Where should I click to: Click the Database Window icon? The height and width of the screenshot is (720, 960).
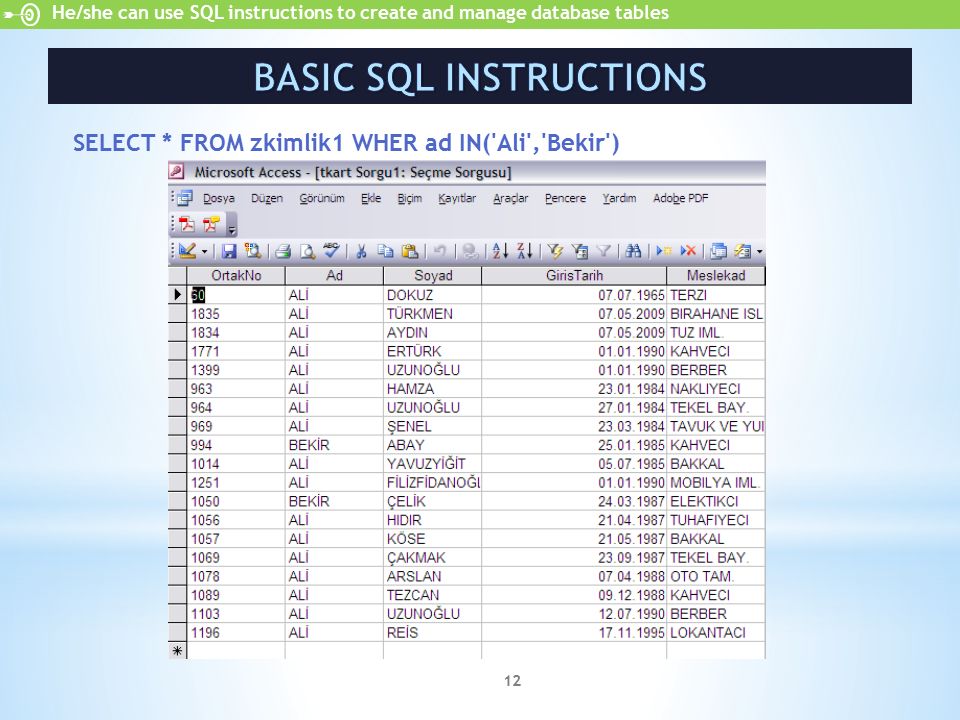(718, 251)
